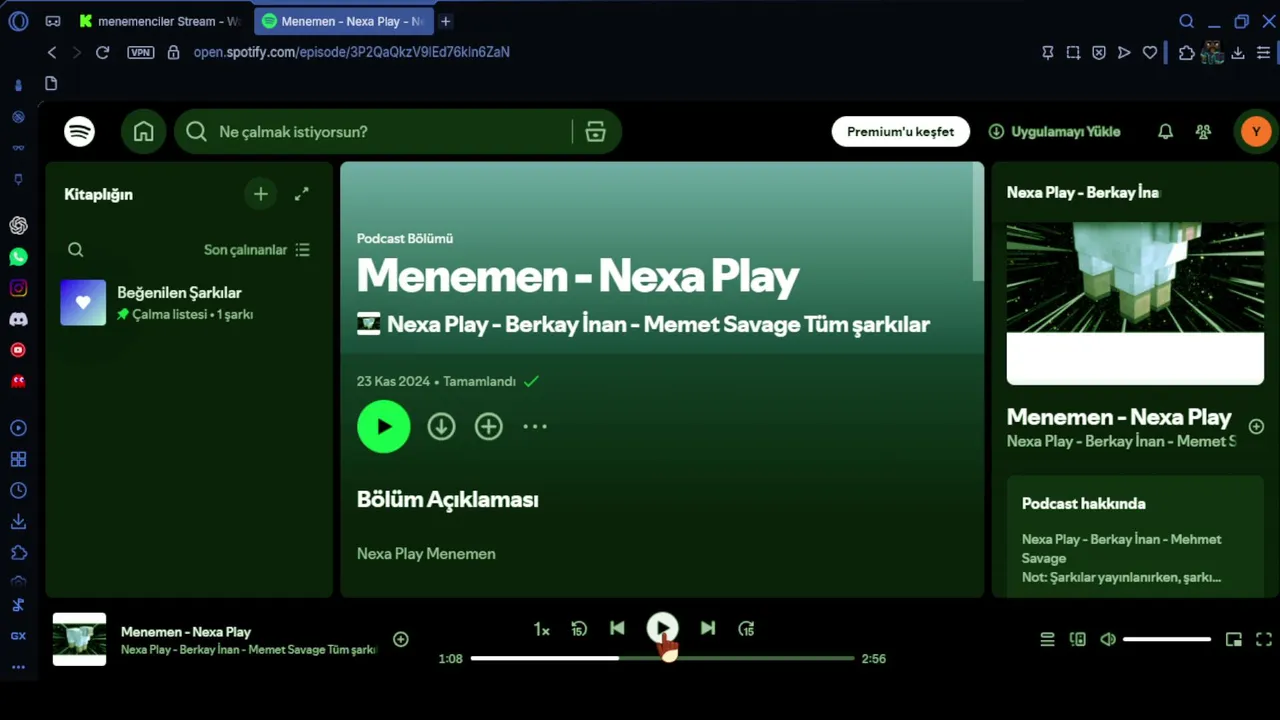Enter full screen player
The height and width of the screenshot is (720, 1280).
coord(1264,639)
